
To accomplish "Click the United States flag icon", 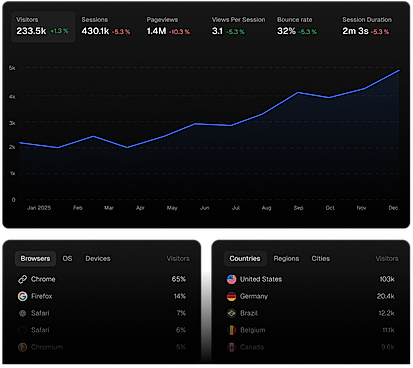I will pyautogui.click(x=231, y=279).
